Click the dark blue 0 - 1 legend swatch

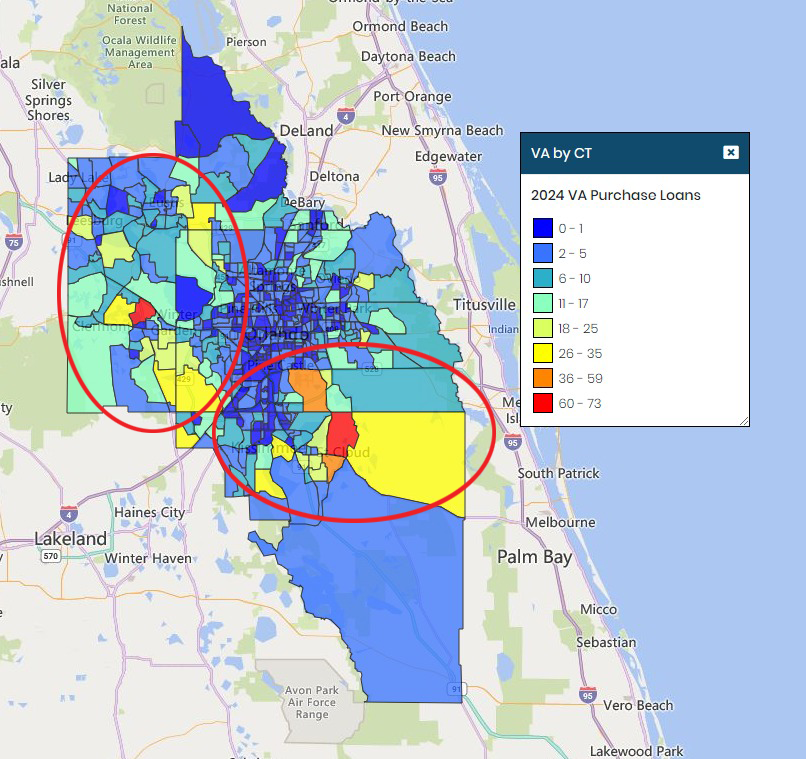click(543, 228)
